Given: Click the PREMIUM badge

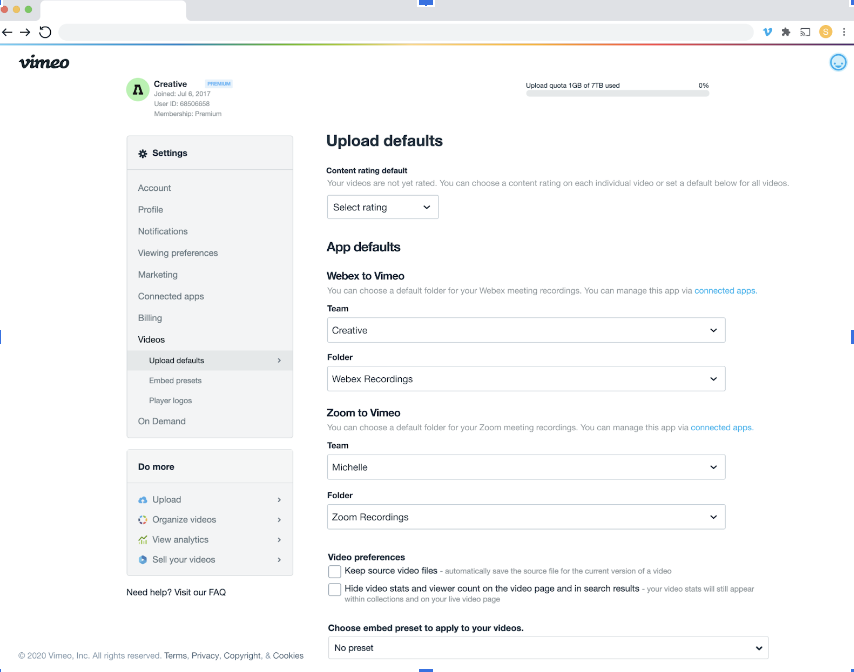Looking at the screenshot, I should click(219, 84).
